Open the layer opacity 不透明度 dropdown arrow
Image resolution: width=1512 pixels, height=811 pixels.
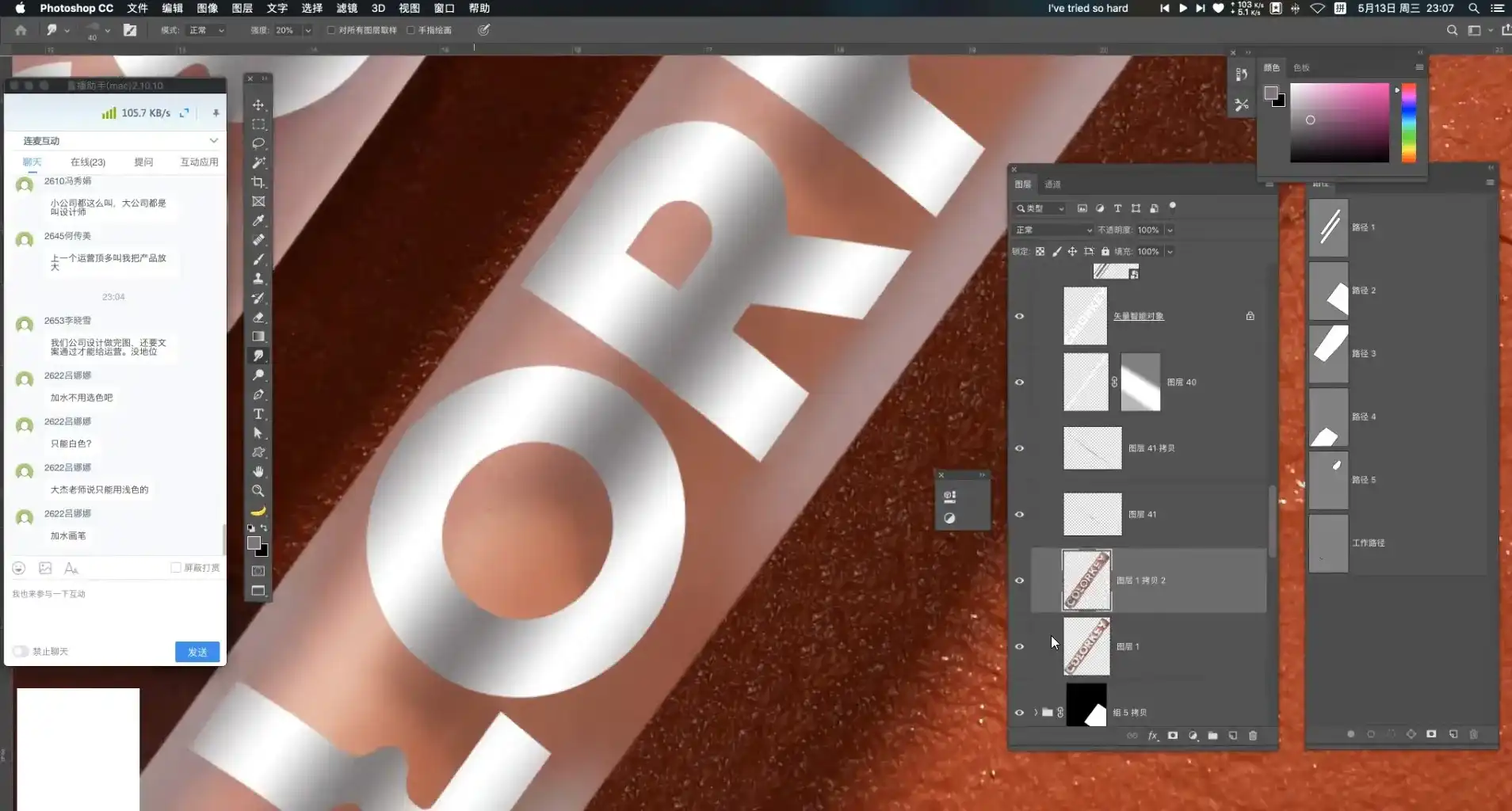[x=1170, y=230]
